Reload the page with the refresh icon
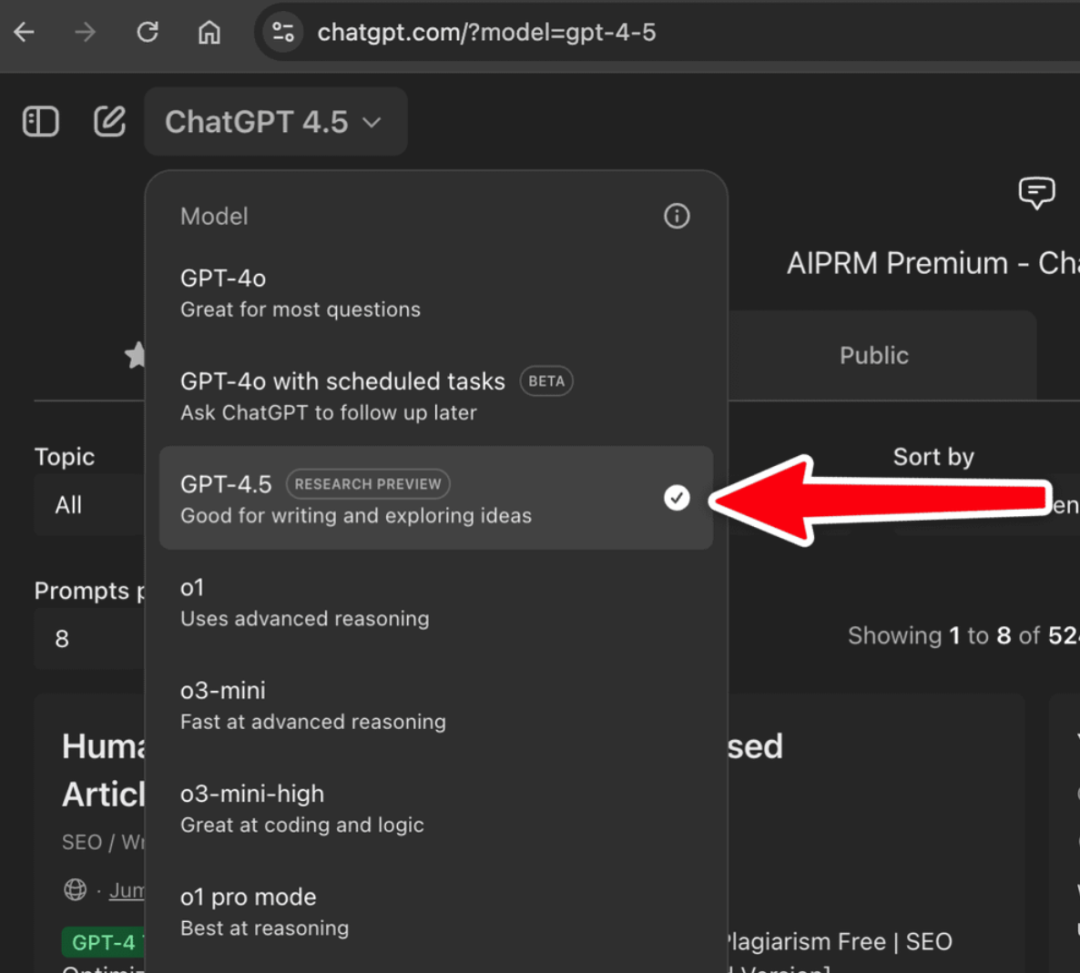The width and height of the screenshot is (1080, 973). click(x=147, y=32)
